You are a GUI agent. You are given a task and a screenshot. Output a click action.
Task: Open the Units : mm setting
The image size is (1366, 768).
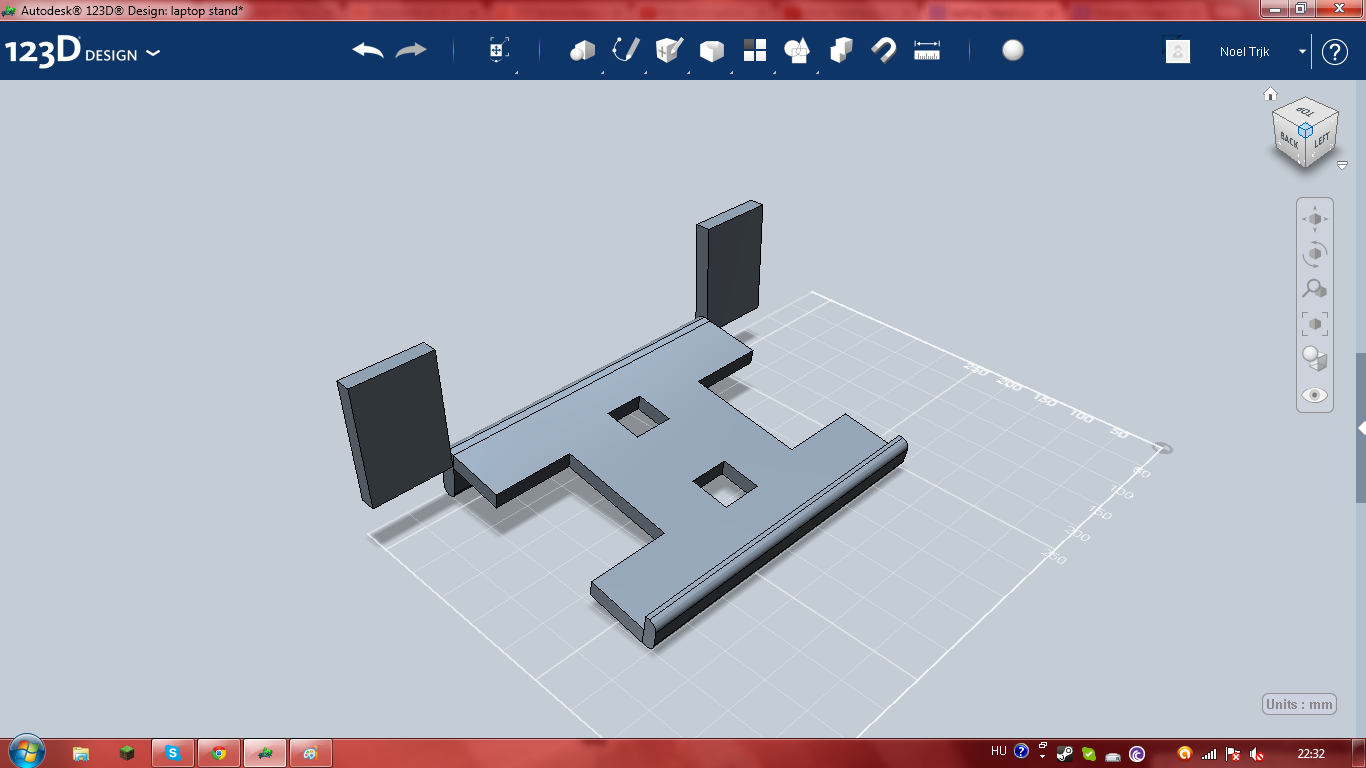tap(1300, 704)
